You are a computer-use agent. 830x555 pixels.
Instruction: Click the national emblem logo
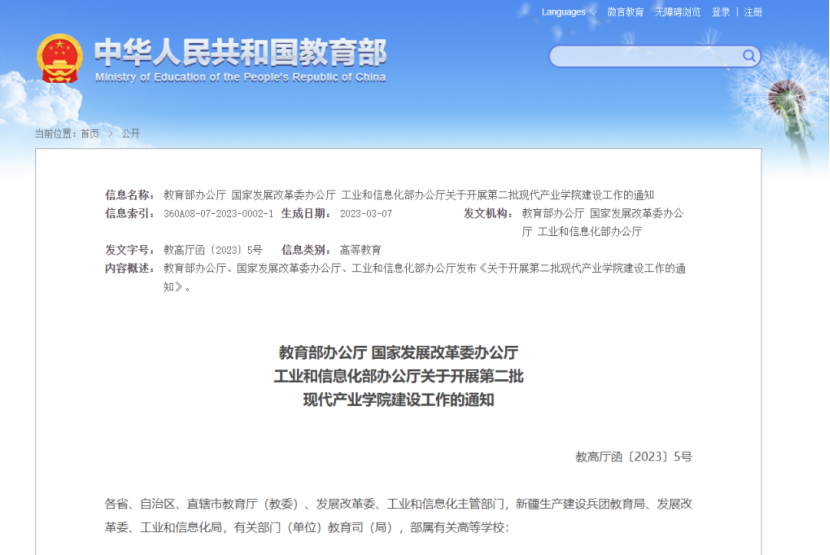click(x=60, y=58)
